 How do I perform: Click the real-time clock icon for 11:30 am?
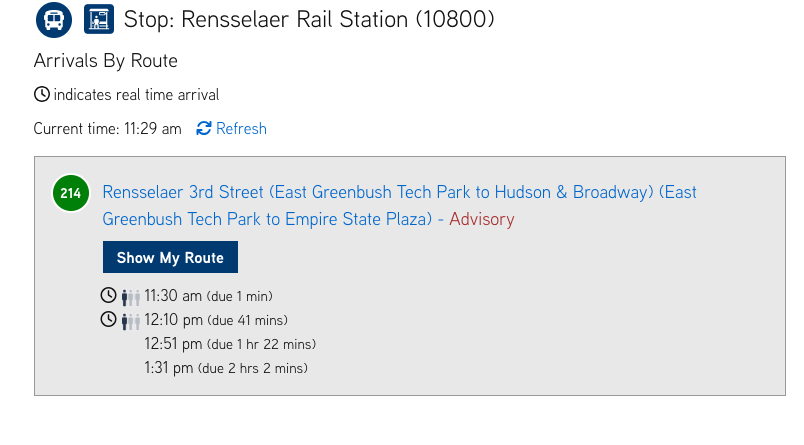click(x=108, y=296)
